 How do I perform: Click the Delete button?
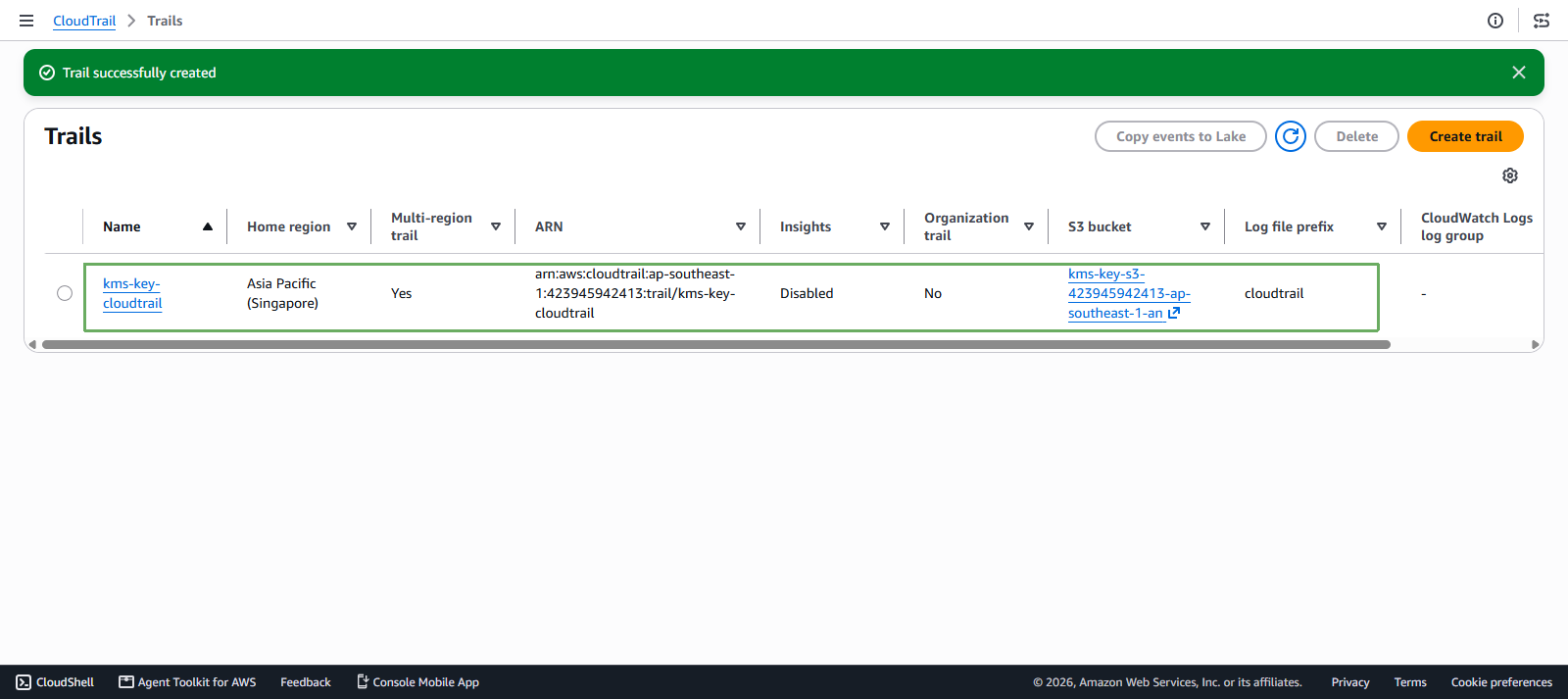(x=1356, y=136)
